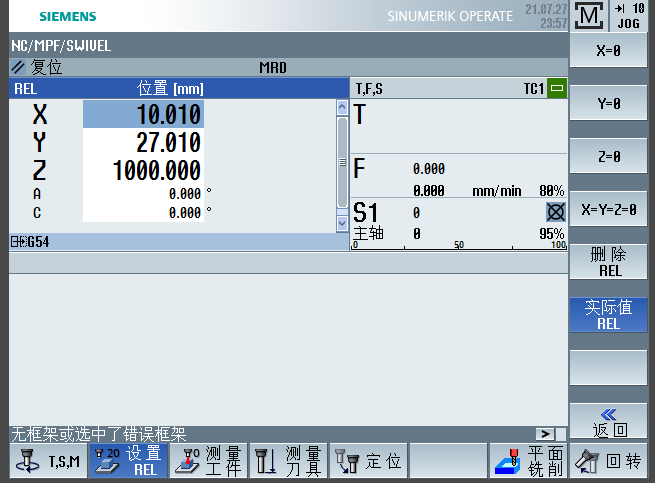Click the 删除 REL softkey
655x483 pixels.
608,262
